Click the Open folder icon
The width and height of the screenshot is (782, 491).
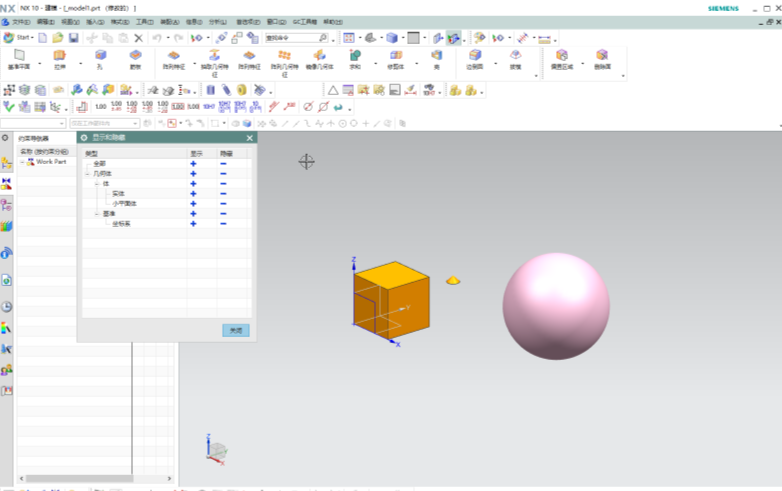click(58, 38)
